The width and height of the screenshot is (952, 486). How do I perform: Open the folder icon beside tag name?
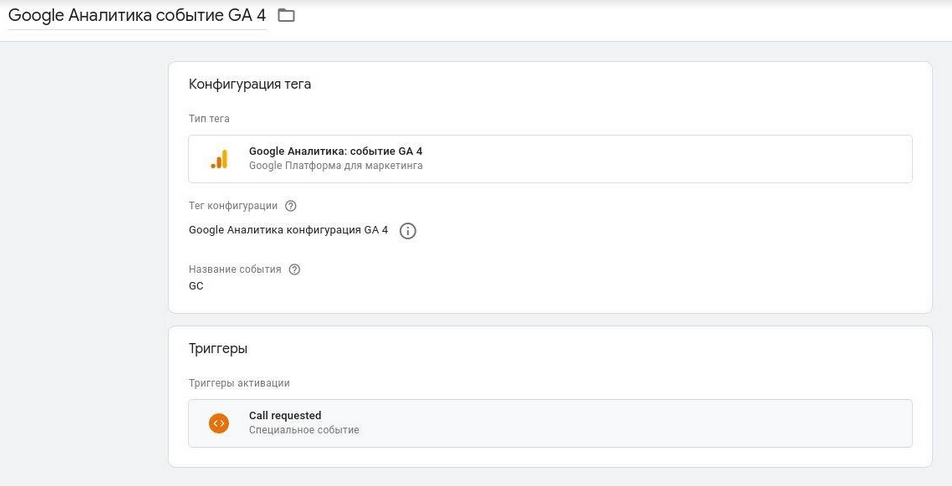(286, 15)
